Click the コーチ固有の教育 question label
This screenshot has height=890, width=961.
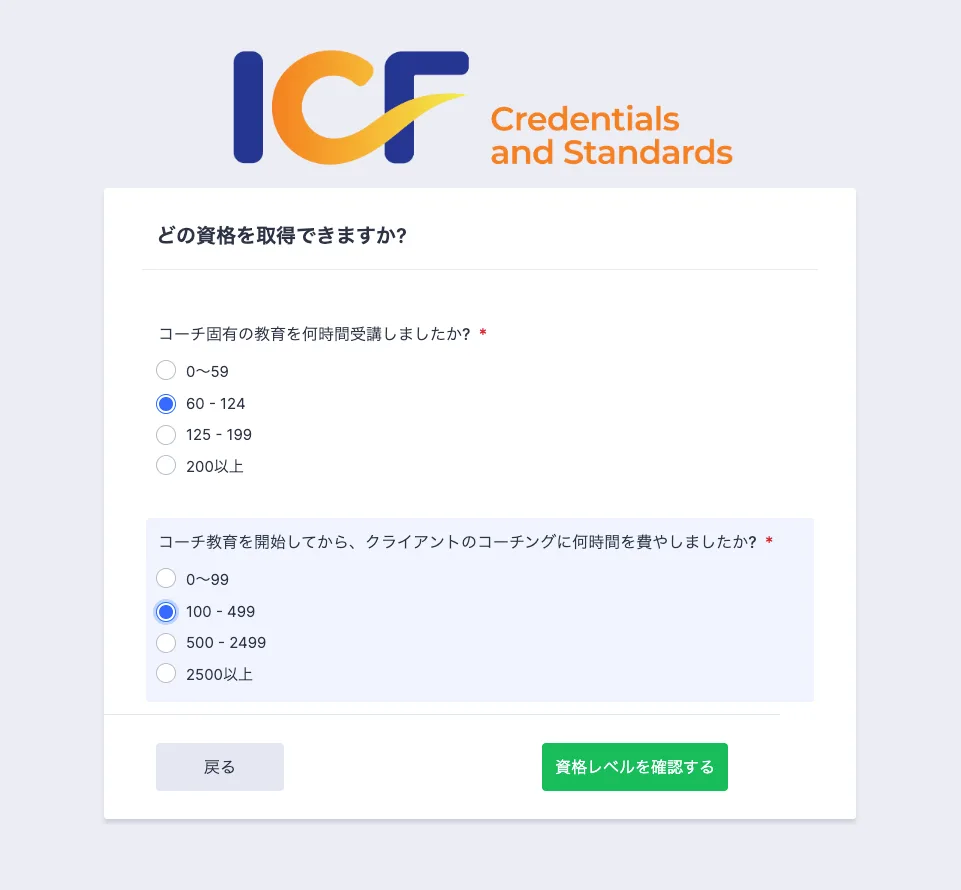(x=314, y=334)
